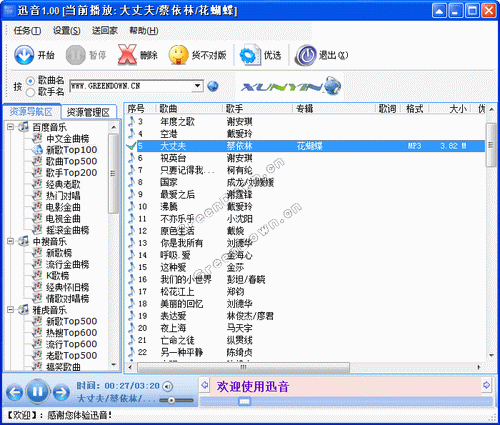
Task: Click the red X 删除 icon
Action: click(127, 55)
